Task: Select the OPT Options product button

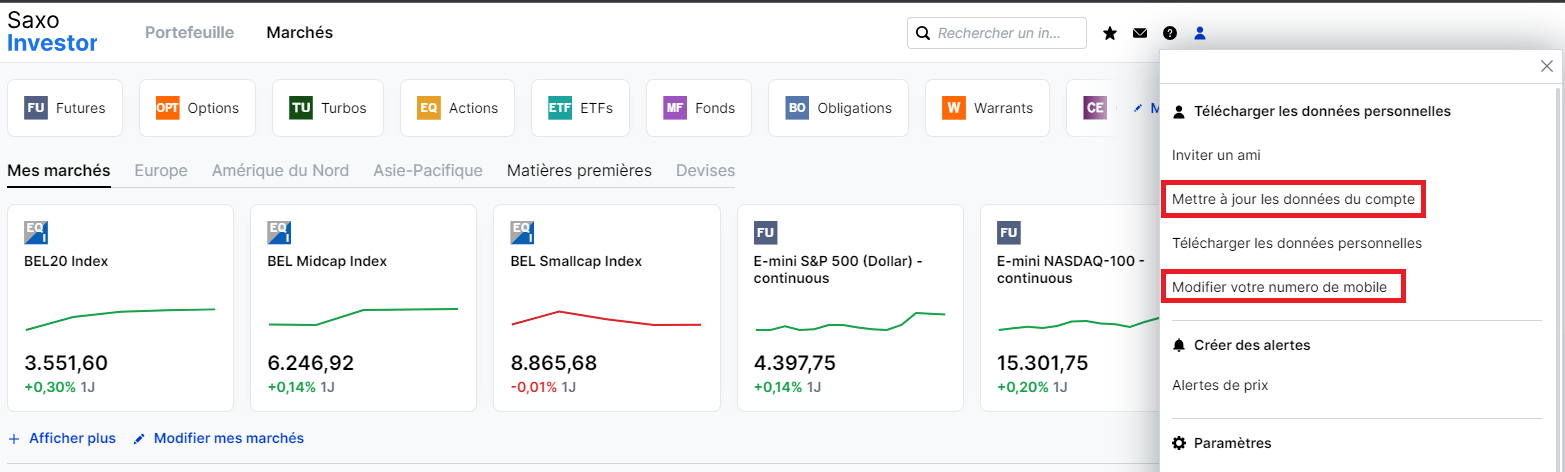Action: [x=197, y=108]
